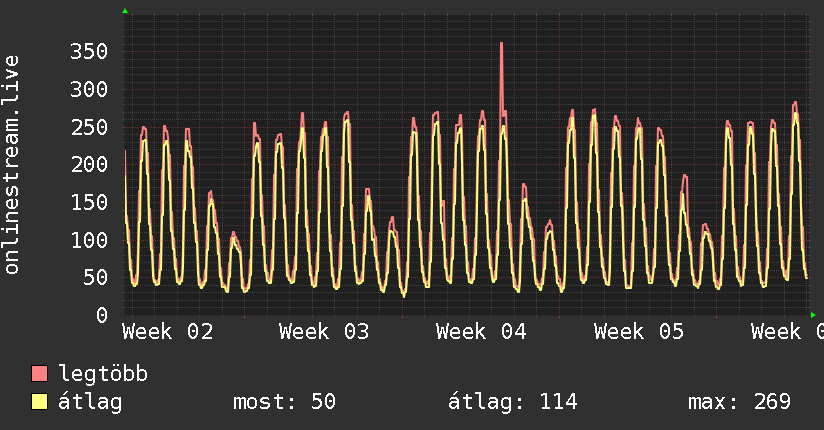Click the Week 02 x-axis label

point(168,332)
